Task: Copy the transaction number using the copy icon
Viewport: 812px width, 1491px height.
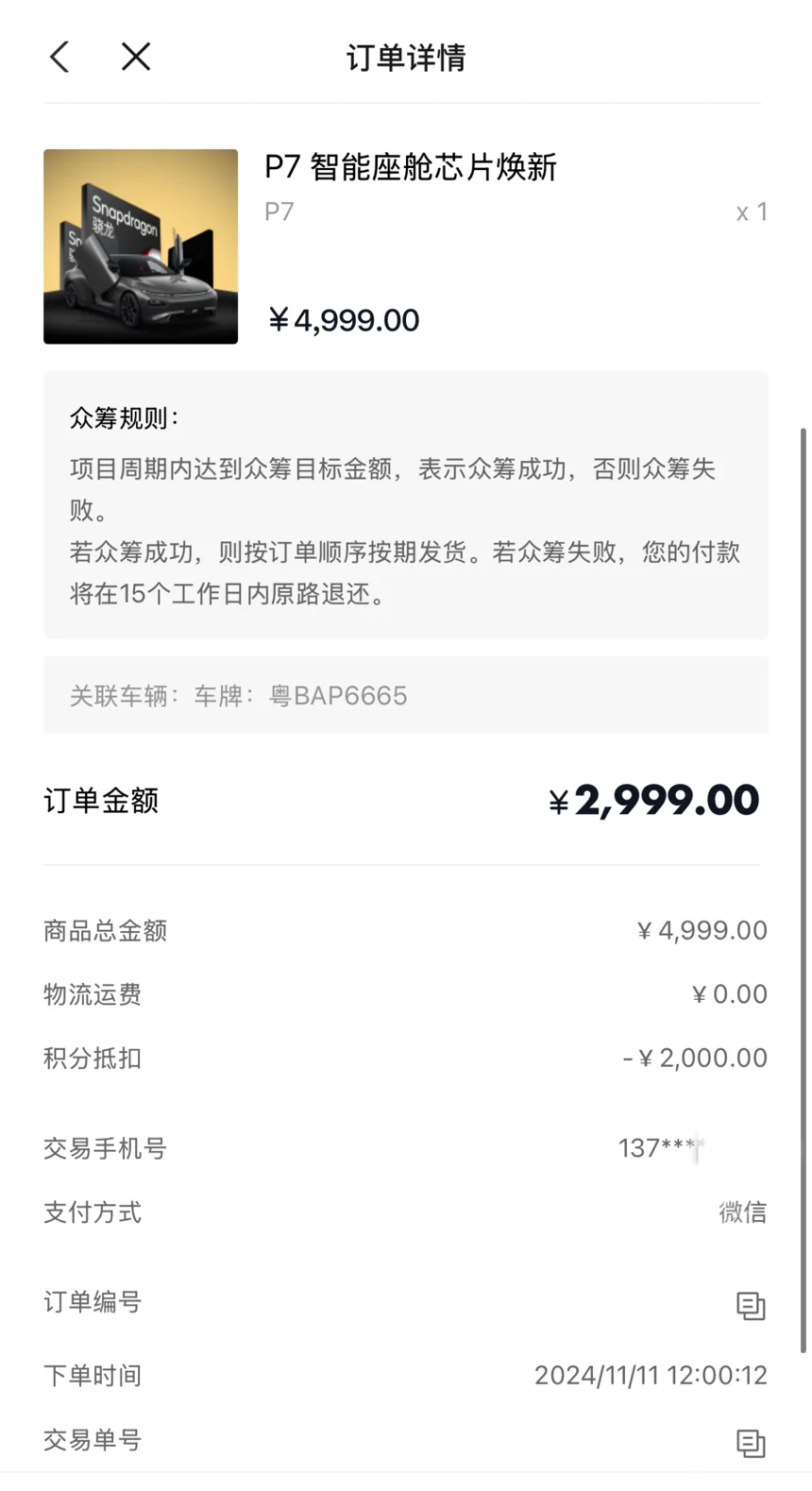Action: pos(751,1443)
